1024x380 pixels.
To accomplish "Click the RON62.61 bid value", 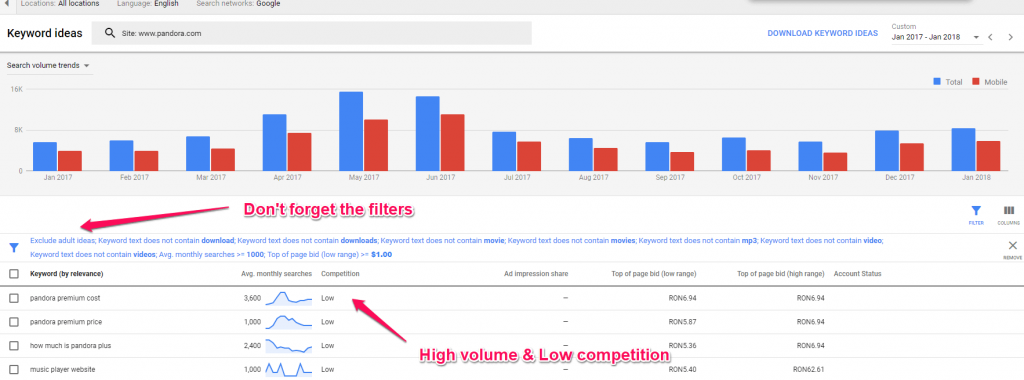I will 809,370.
